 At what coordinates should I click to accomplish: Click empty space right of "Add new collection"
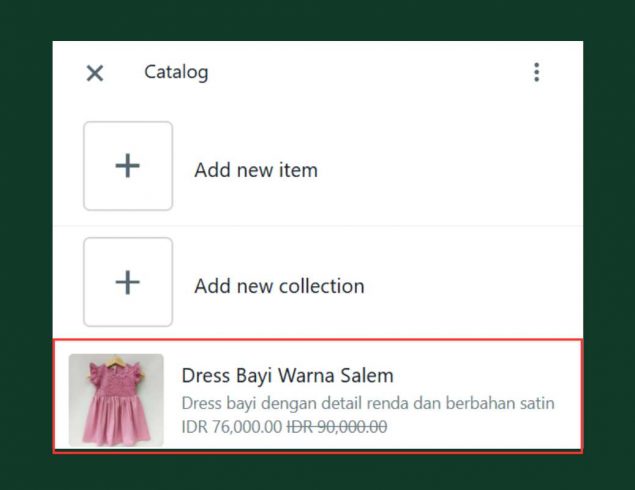(x=470, y=286)
